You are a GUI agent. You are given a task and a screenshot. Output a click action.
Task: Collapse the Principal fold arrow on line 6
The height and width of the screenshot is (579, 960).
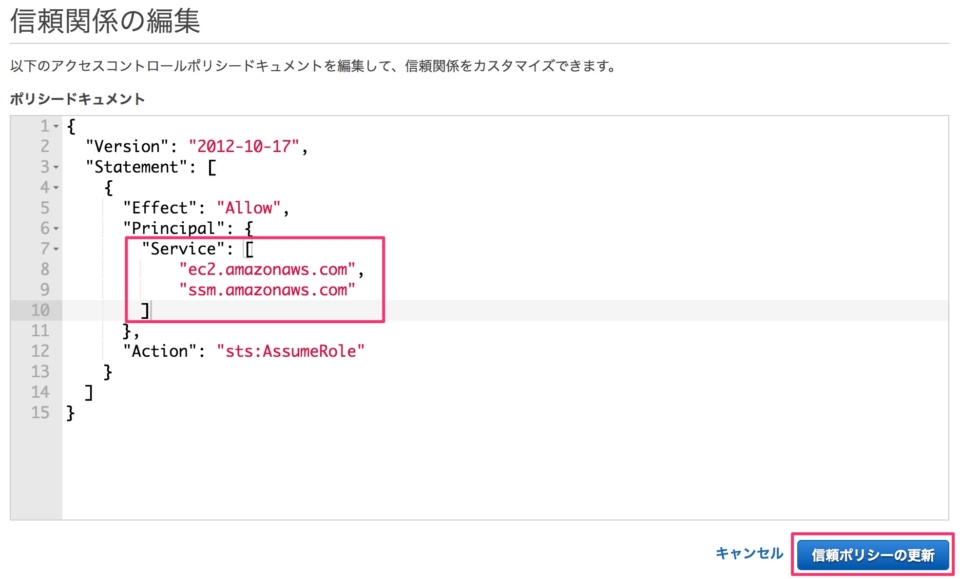(56, 228)
